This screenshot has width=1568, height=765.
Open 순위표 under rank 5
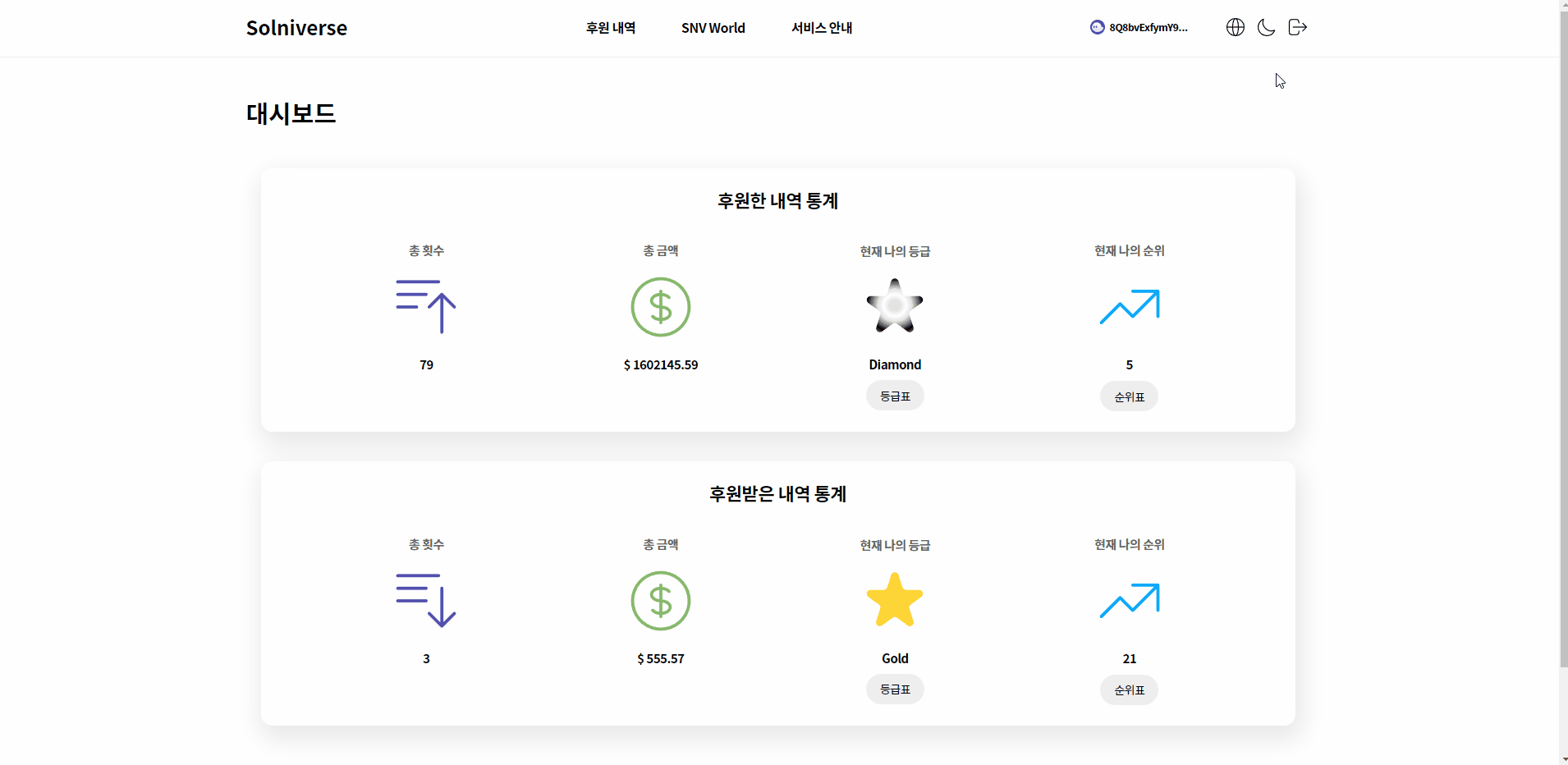pyautogui.click(x=1130, y=396)
